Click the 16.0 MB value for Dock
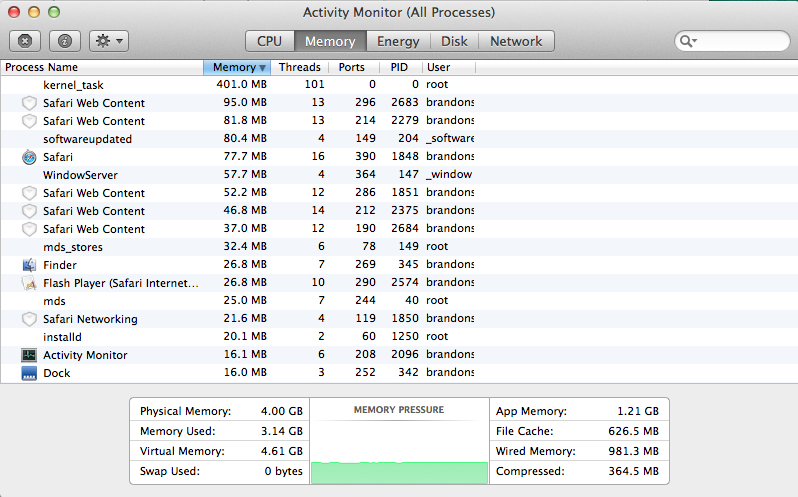 (245, 372)
